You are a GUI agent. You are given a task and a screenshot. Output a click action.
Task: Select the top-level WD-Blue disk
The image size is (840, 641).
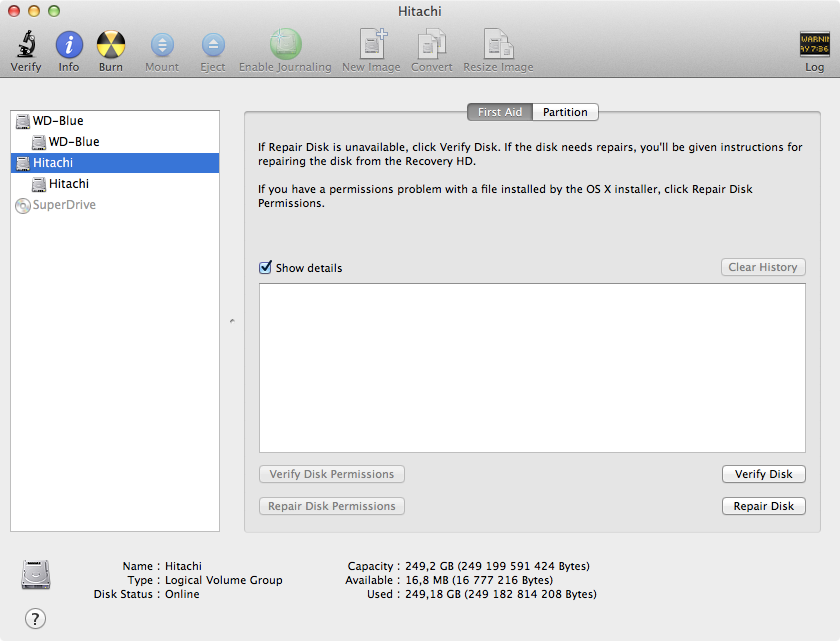point(115,121)
